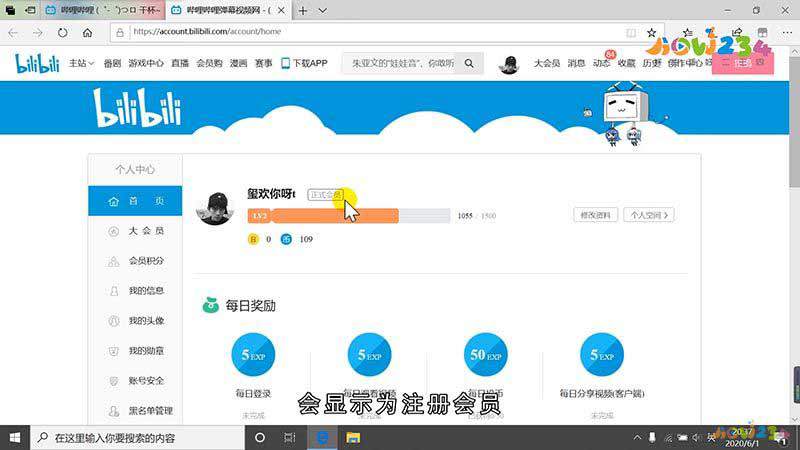Click the 5 EXP circle for 每日分享视频
This screenshot has height=450, width=800.
[602, 355]
